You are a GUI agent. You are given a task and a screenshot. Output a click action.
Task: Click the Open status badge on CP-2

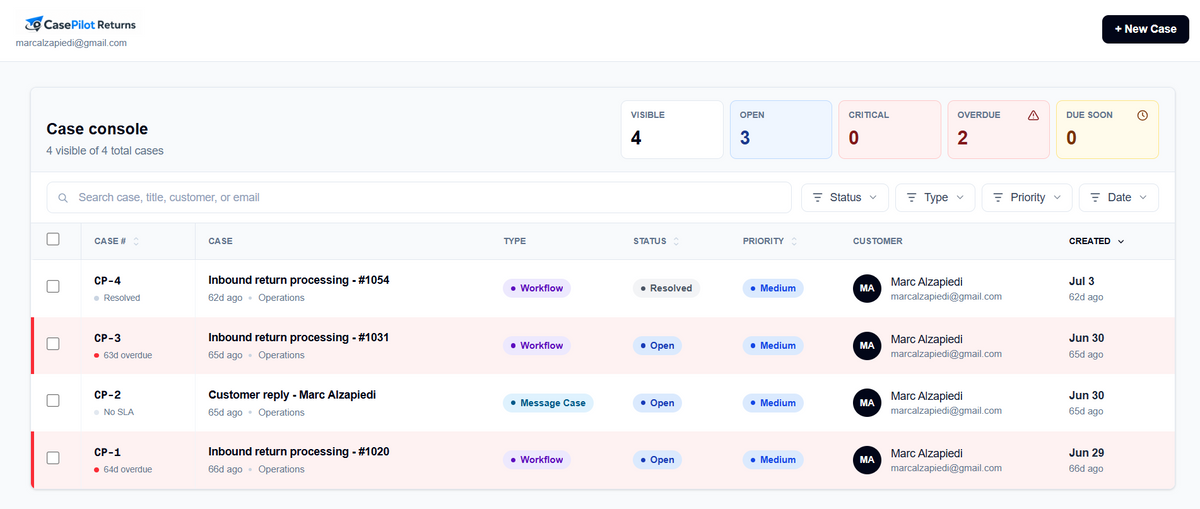pos(657,403)
